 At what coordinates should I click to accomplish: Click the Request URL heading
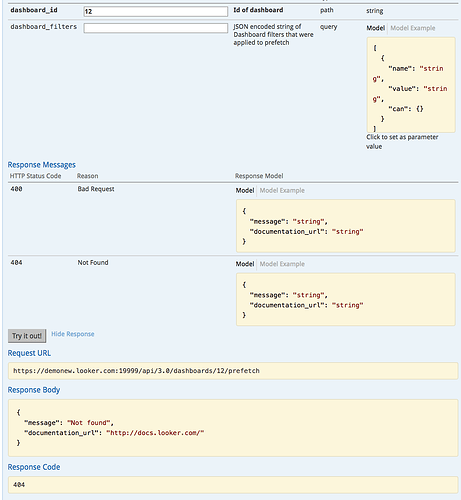pyautogui.click(x=29, y=353)
